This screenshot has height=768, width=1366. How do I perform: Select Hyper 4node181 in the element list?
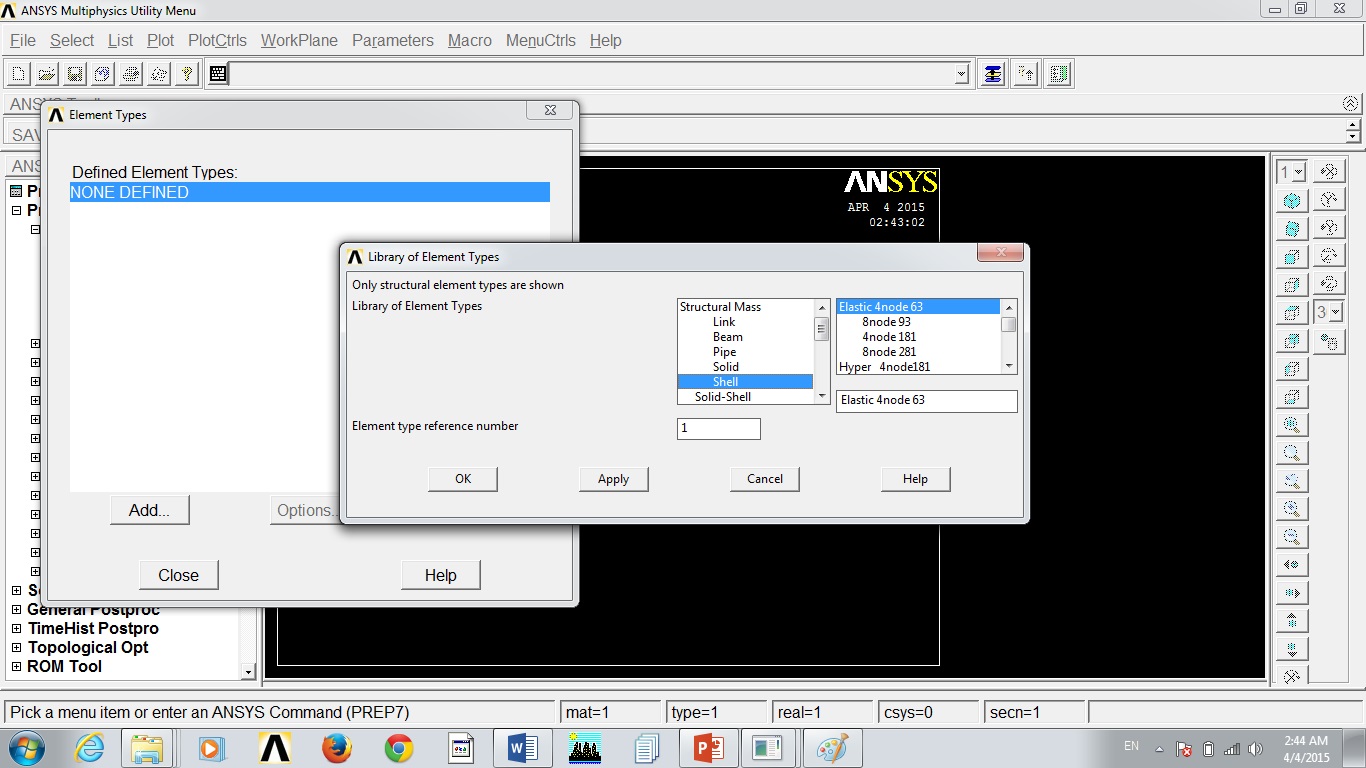coord(918,367)
